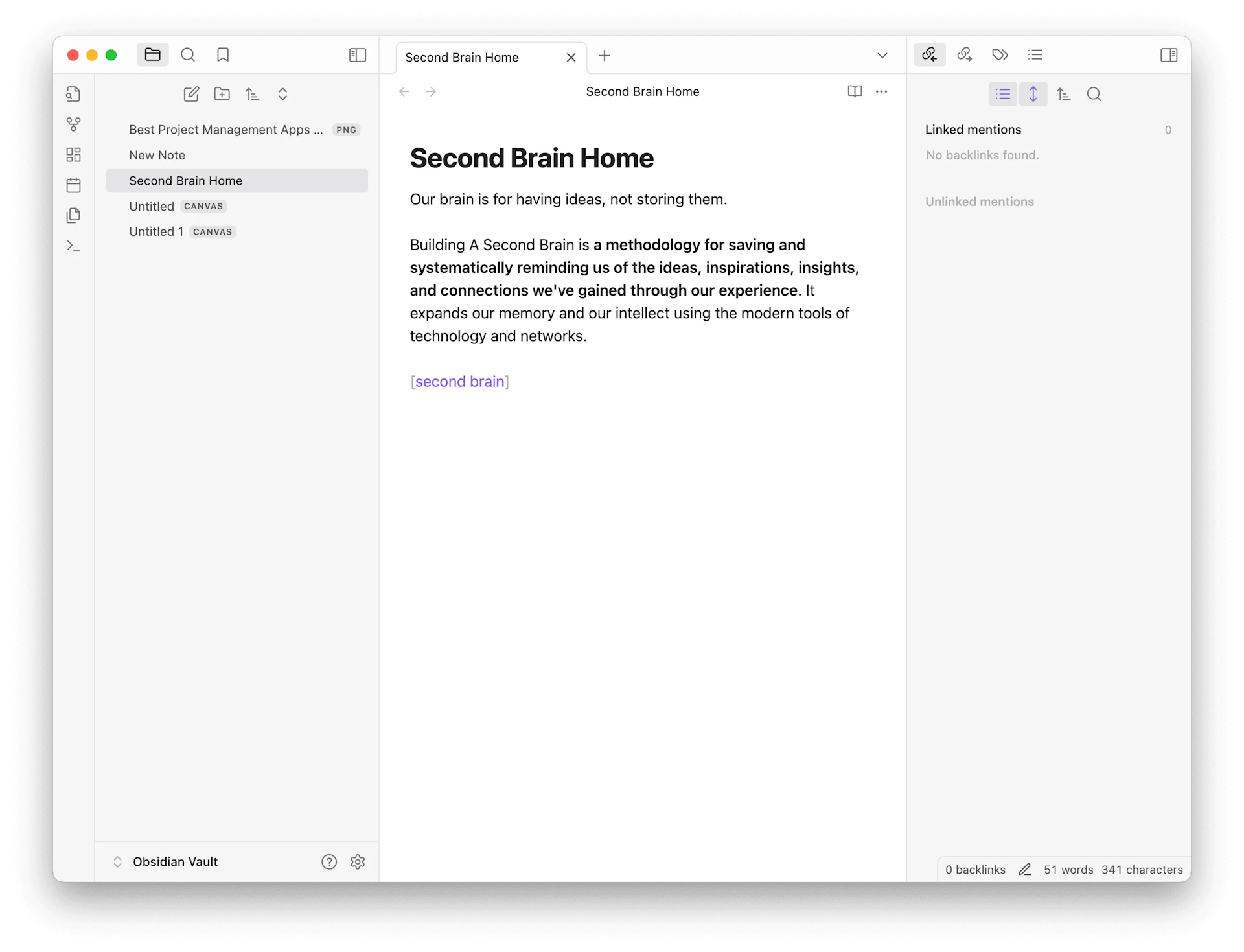This screenshot has width=1244, height=952.
Task: Open the quick switcher ribbon icon
Action: (x=74, y=94)
